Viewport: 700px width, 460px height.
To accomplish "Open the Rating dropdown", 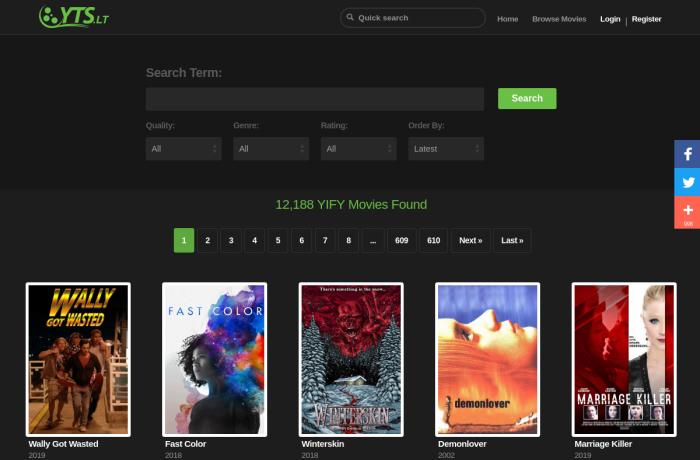I will point(358,149).
